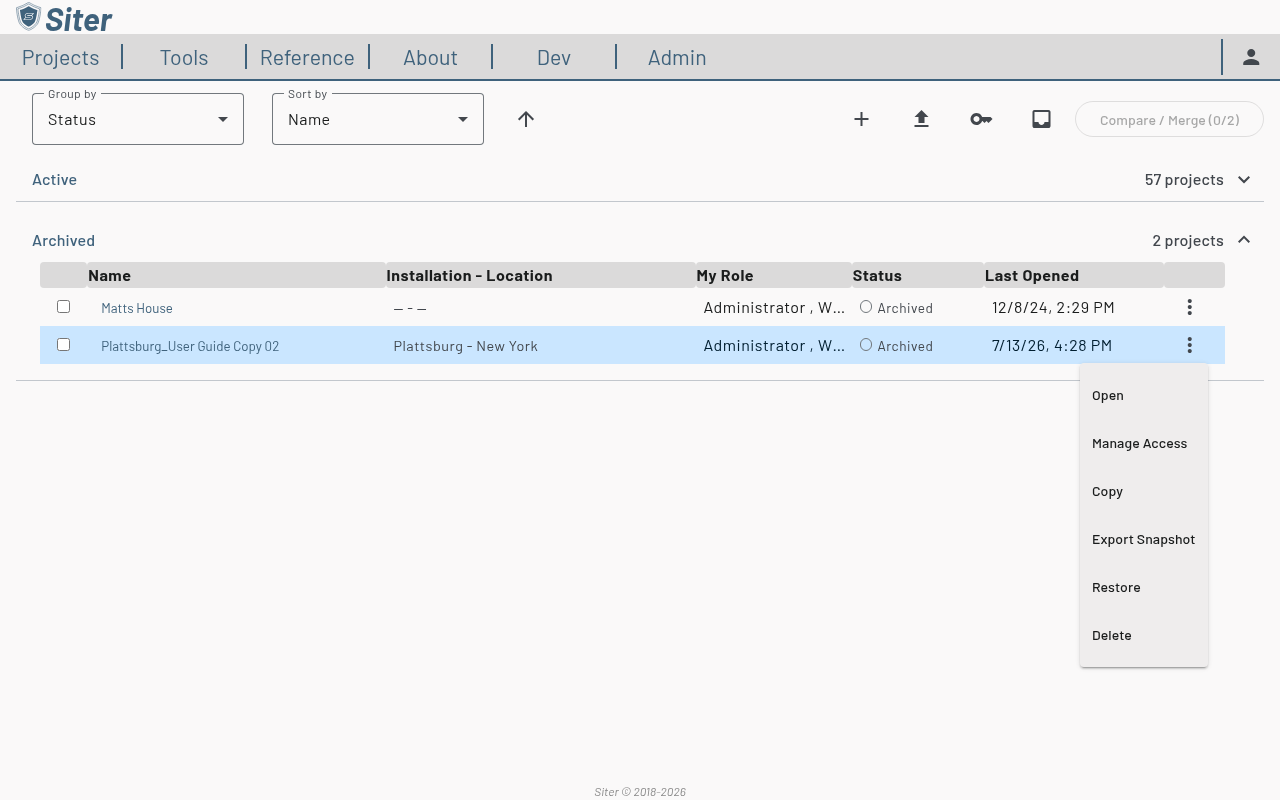
Task: Open the Admin nav tab
Action: (x=677, y=57)
